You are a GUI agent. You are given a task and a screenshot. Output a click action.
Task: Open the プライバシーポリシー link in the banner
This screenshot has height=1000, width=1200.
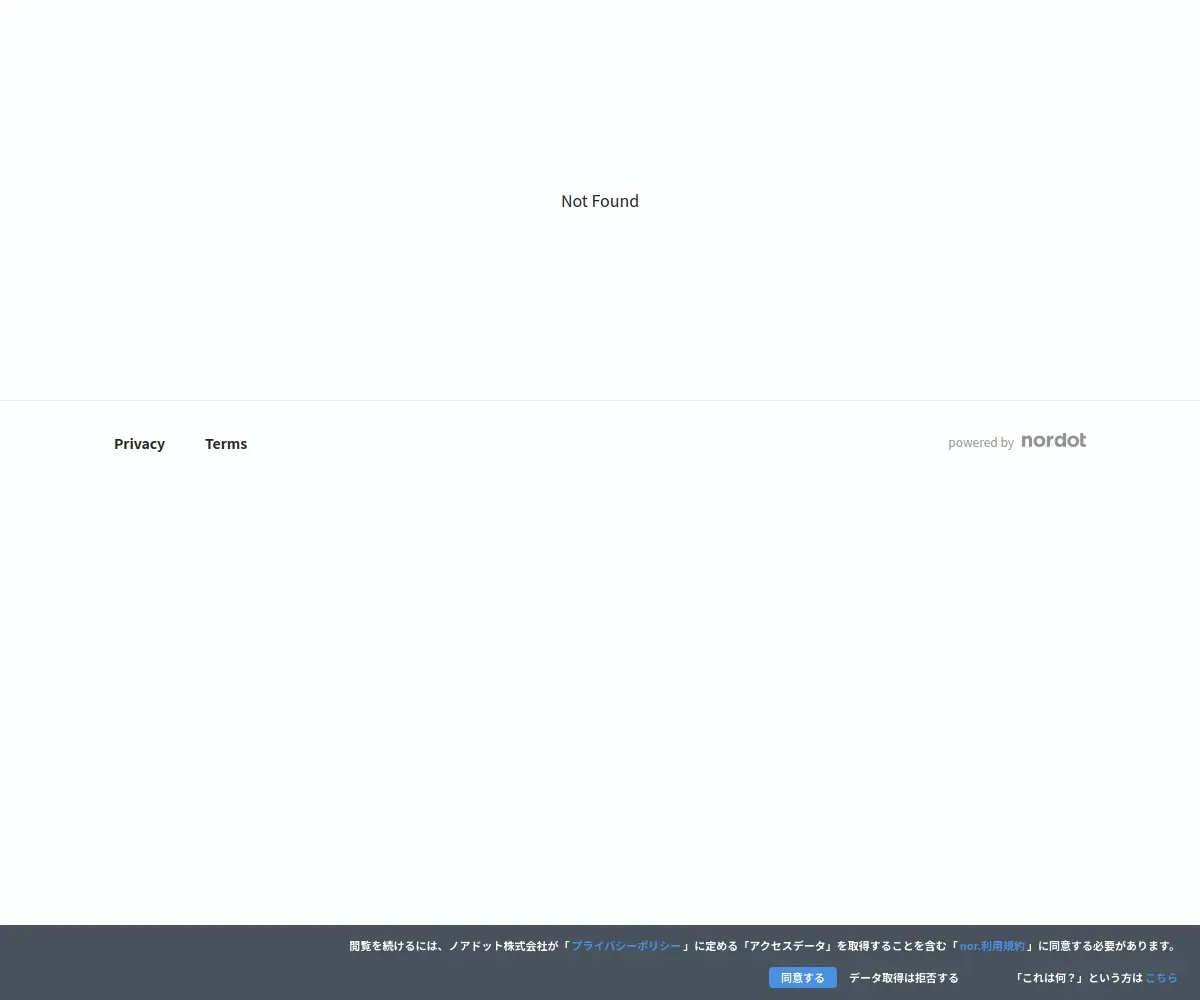tap(626, 946)
